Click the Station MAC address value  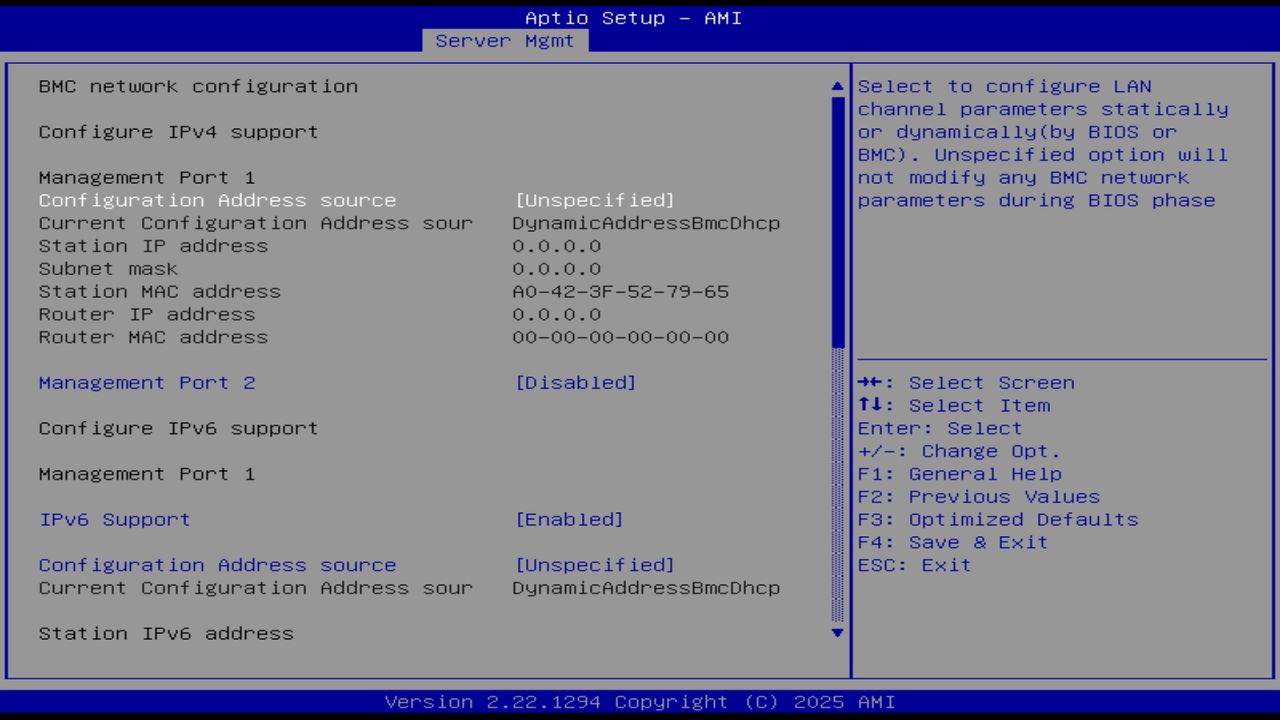[620, 291]
